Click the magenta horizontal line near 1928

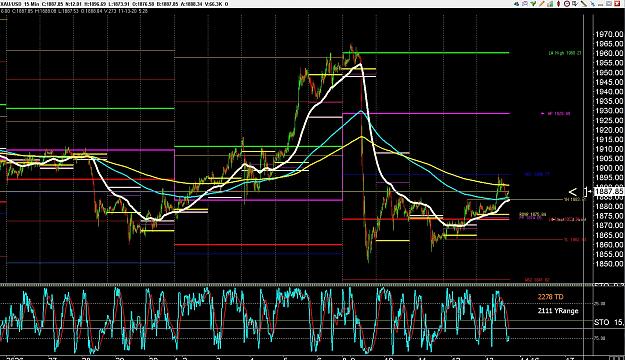[426, 114]
